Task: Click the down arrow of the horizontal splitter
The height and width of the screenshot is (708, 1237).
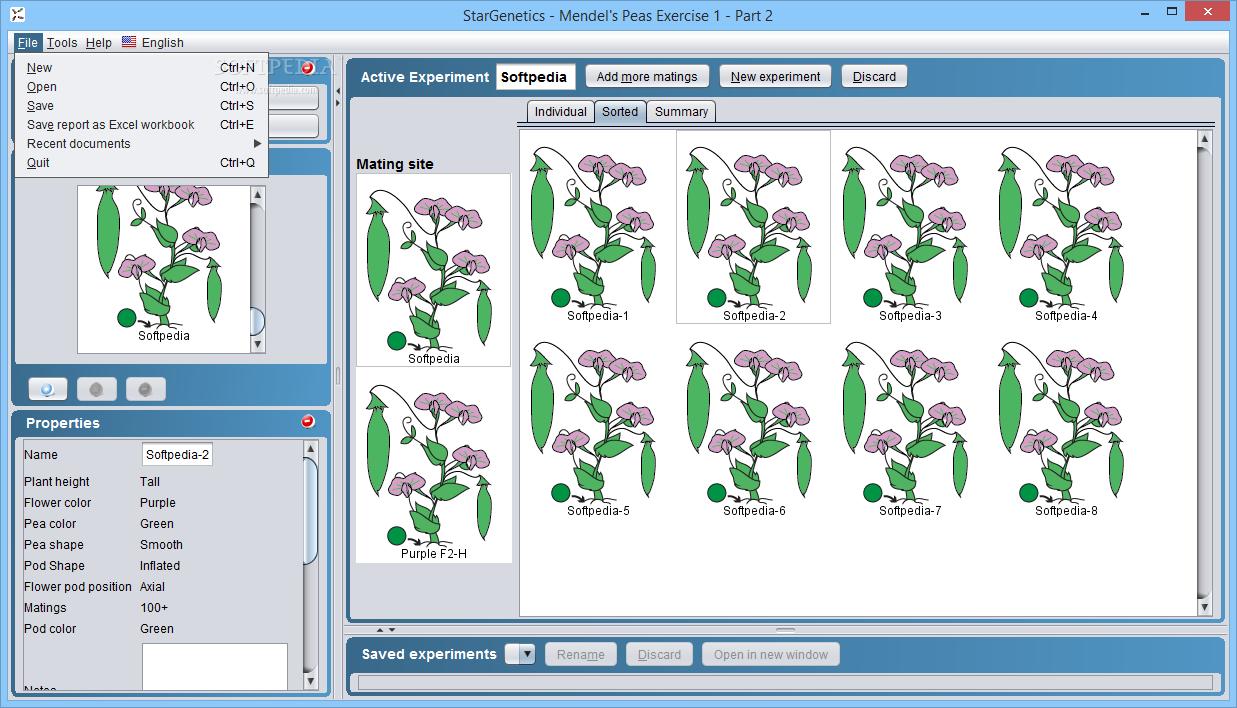Action: click(391, 630)
